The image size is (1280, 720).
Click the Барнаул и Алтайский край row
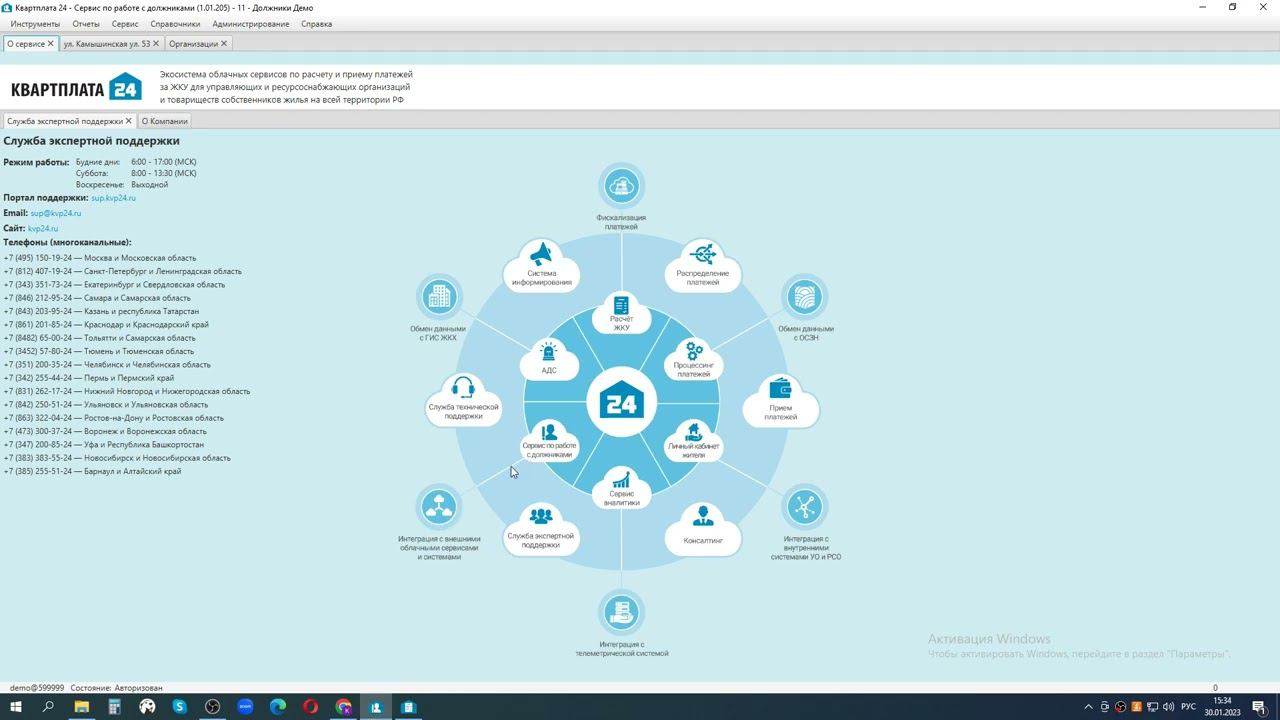pos(92,471)
